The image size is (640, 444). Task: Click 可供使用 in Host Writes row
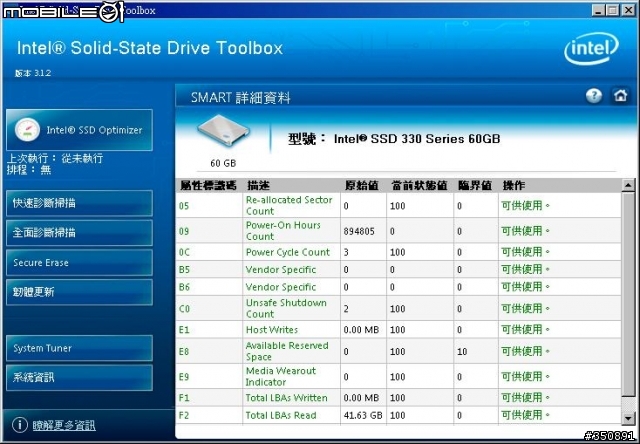click(525, 329)
